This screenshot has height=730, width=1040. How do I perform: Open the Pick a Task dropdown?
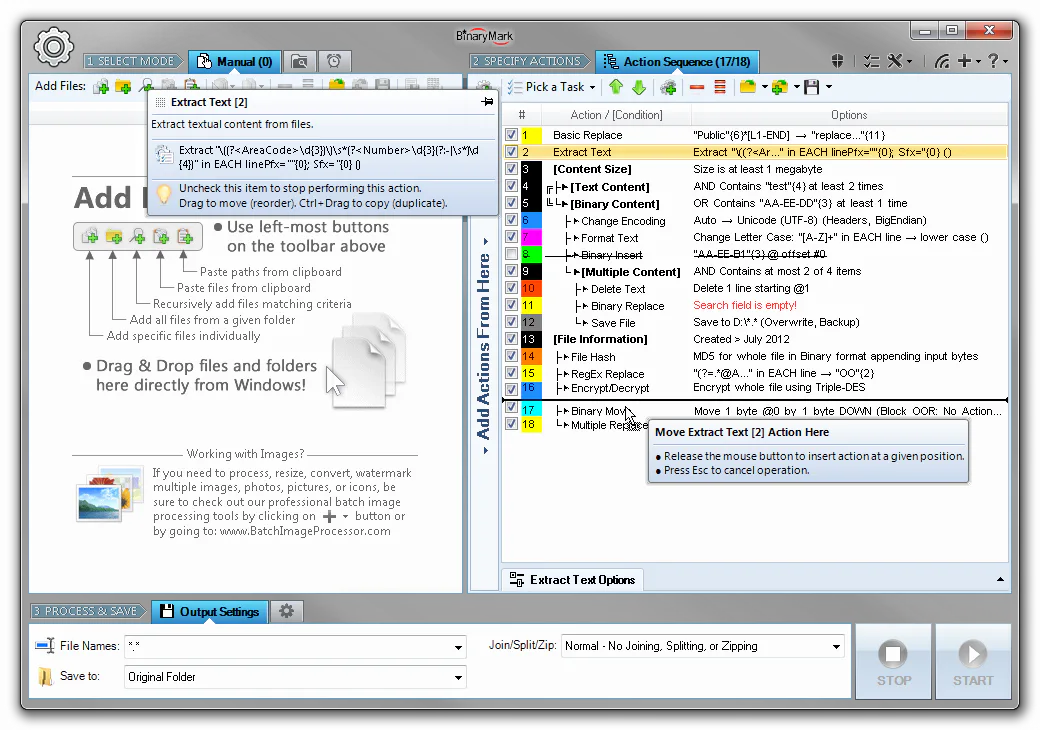coord(552,87)
